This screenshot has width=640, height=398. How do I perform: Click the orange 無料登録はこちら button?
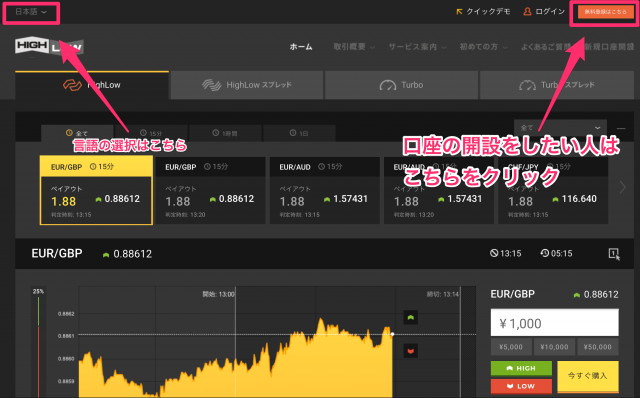click(605, 12)
